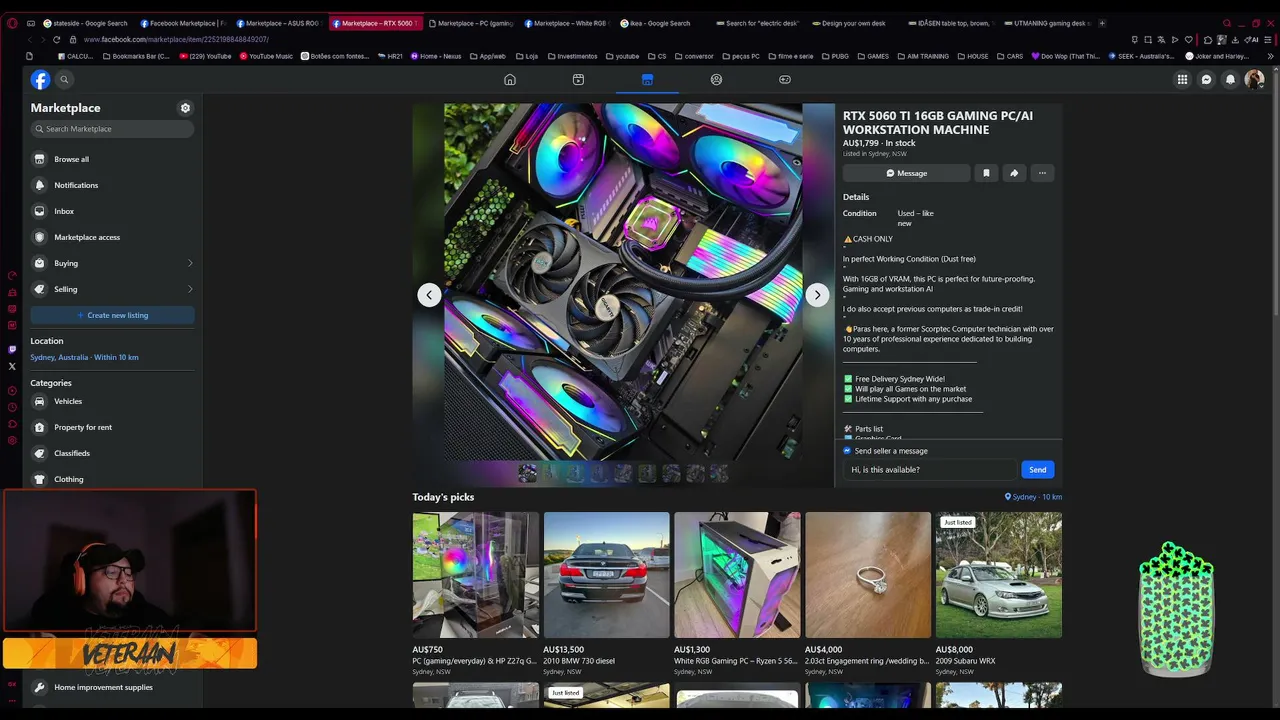
Task: Open the PUBG bookmark folder
Action: [835, 56]
